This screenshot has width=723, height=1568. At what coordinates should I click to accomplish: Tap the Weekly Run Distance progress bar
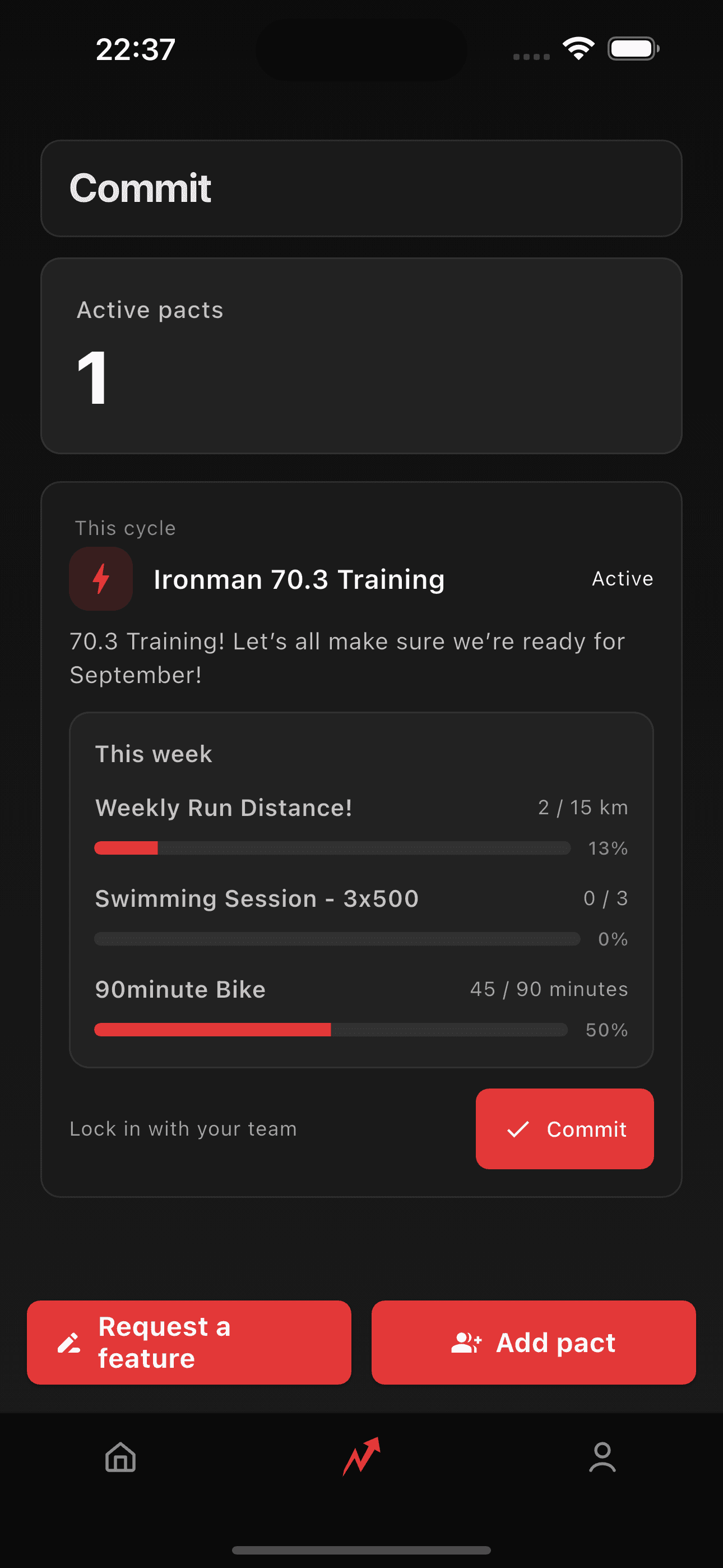coord(332,847)
